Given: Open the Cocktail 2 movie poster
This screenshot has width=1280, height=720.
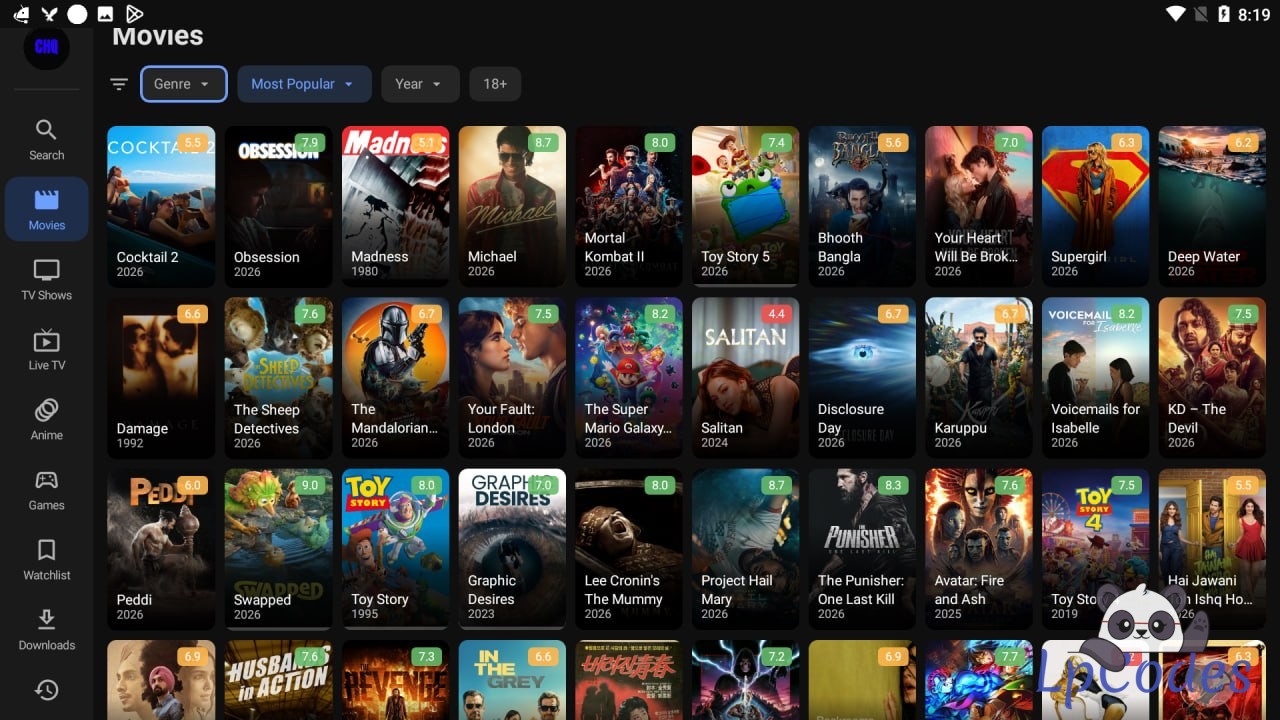Looking at the screenshot, I should point(161,206).
